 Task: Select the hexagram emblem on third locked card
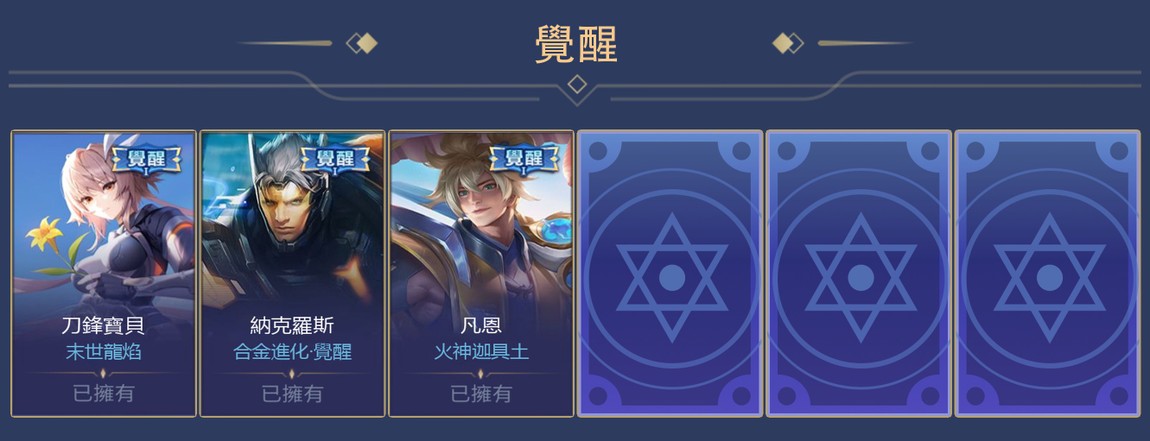point(1050,277)
